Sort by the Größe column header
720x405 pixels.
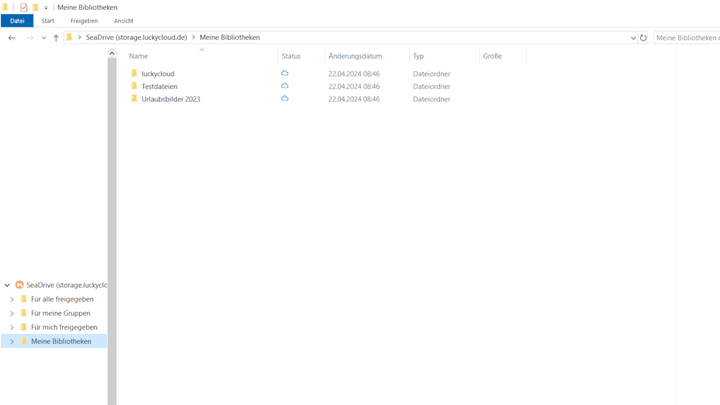click(492, 56)
